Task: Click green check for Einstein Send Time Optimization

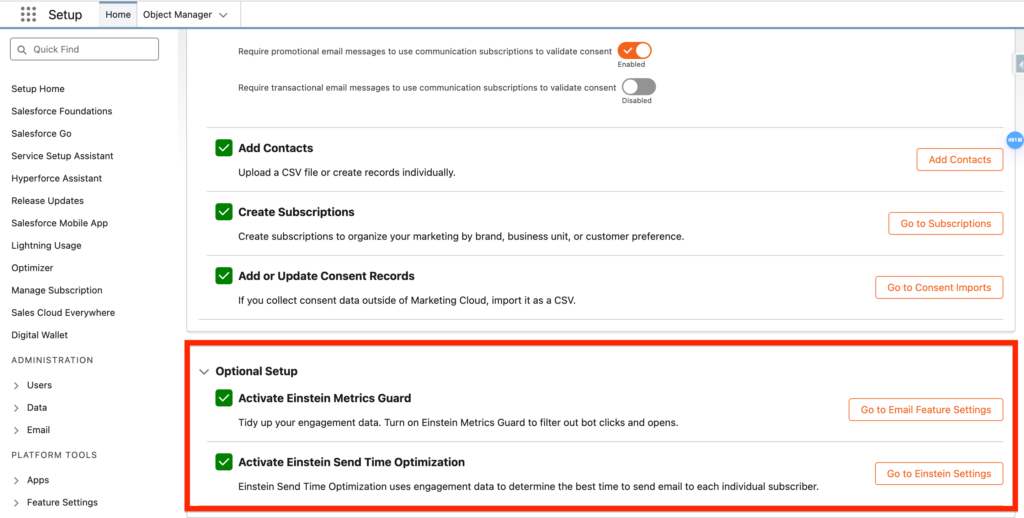Action: (x=224, y=462)
